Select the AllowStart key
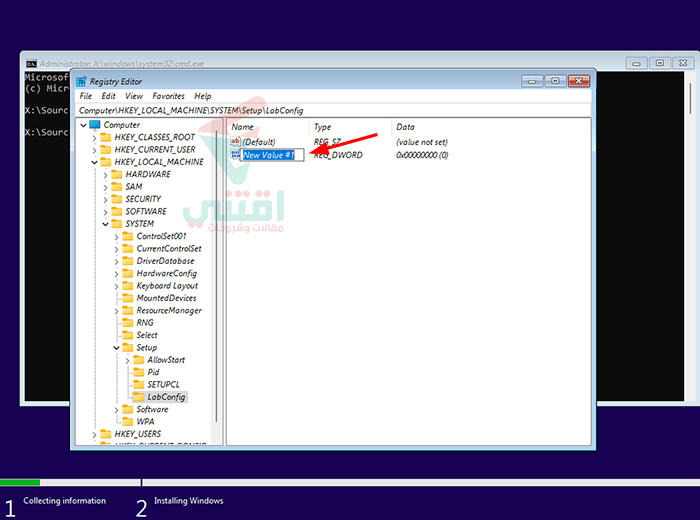The width and height of the screenshot is (700, 520). [x=166, y=360]
